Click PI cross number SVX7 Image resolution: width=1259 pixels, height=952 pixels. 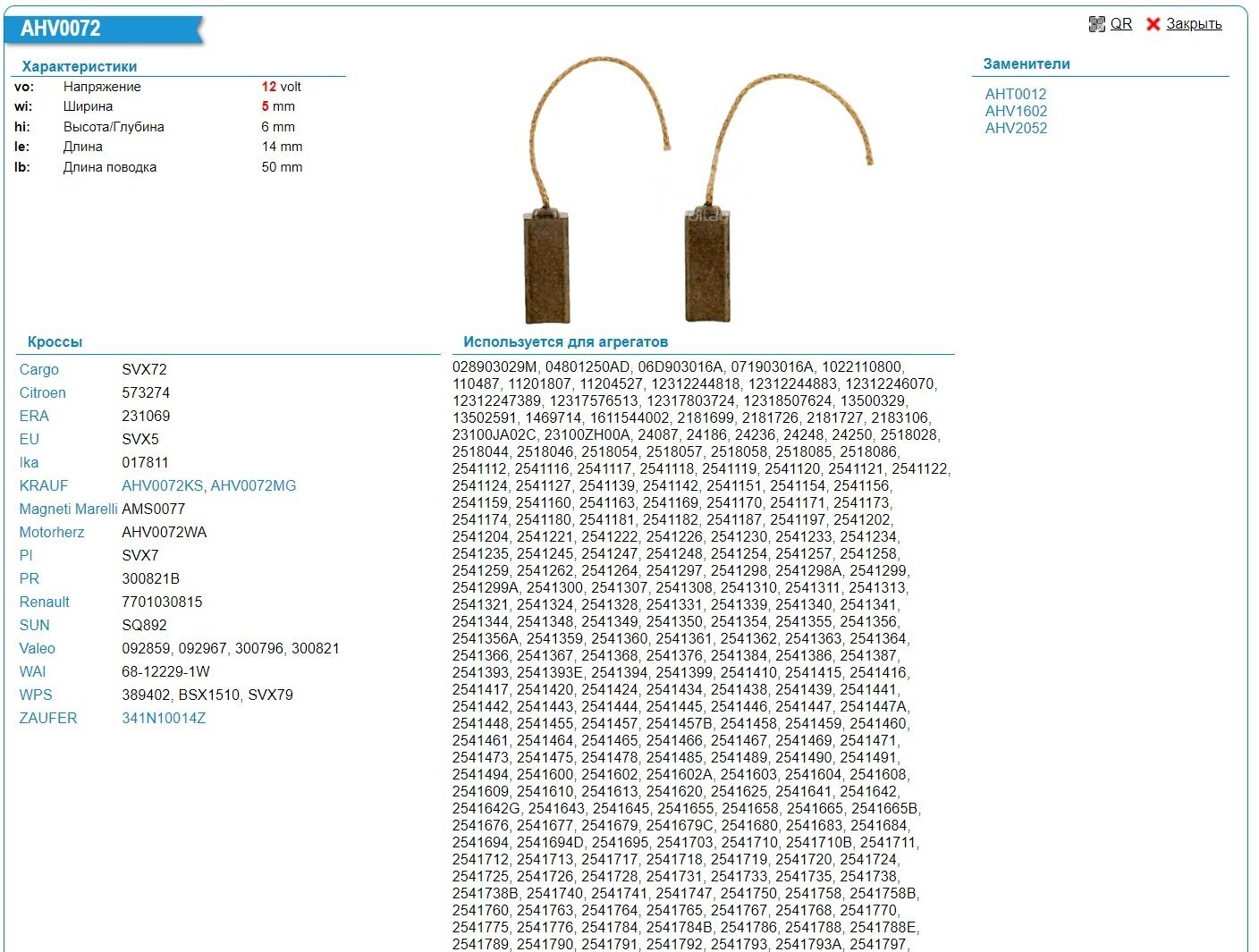(x=140, y=555)
